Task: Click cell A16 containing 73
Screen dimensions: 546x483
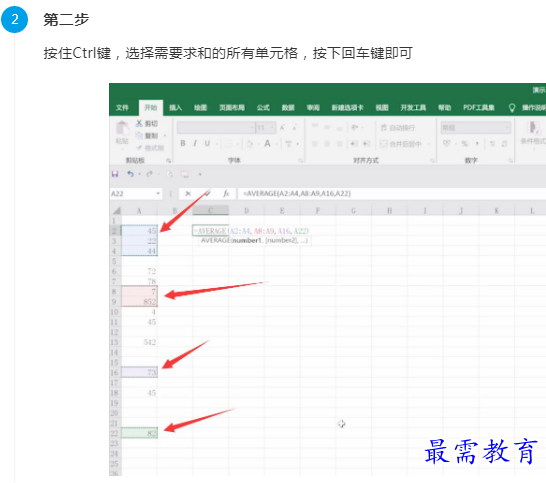Action: [x=139, y=373]
